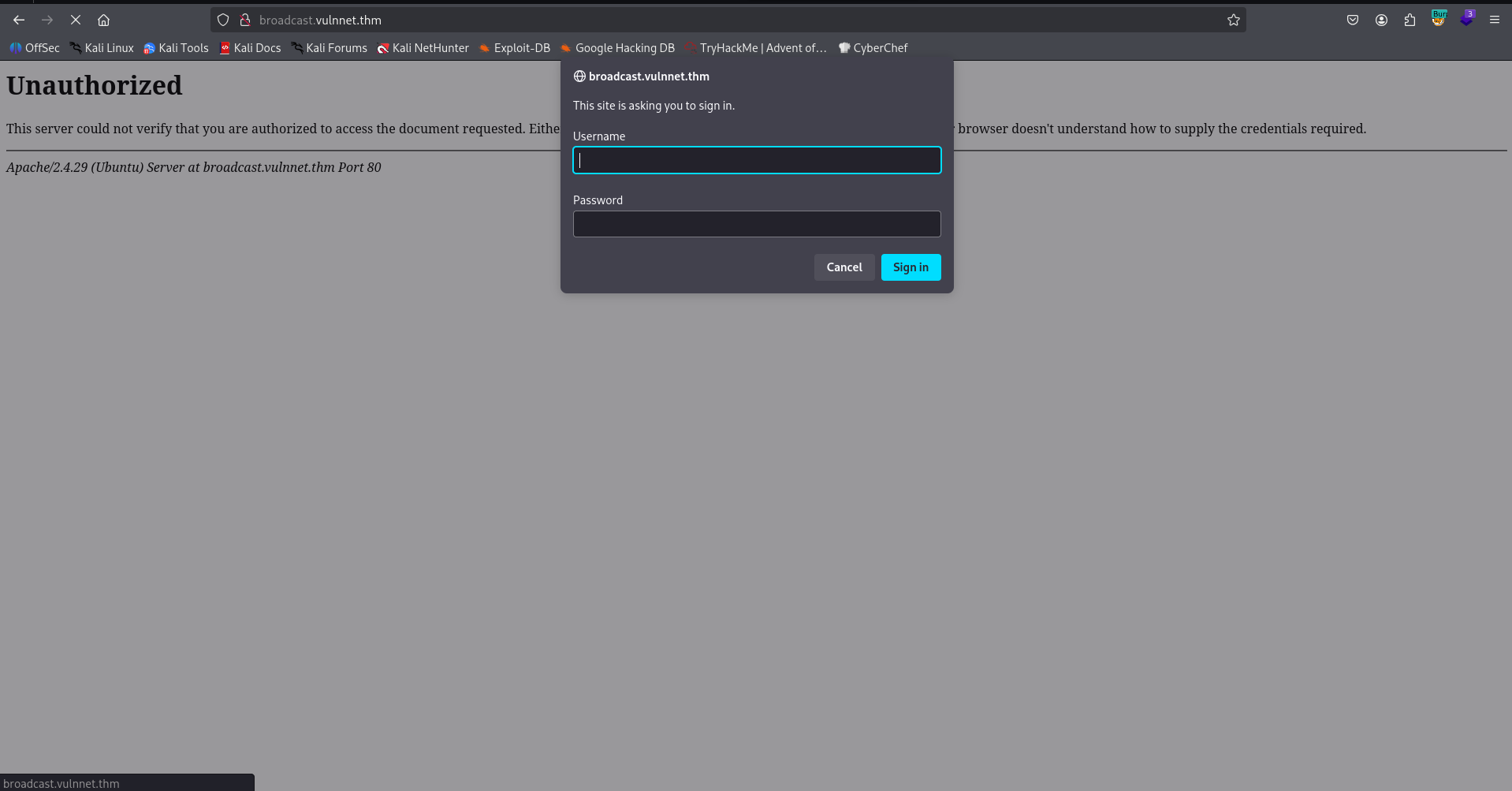Screen dimensions: 1512x791
Task: Open the Google Hacking DB bookmark
Action: pos(617,48)
